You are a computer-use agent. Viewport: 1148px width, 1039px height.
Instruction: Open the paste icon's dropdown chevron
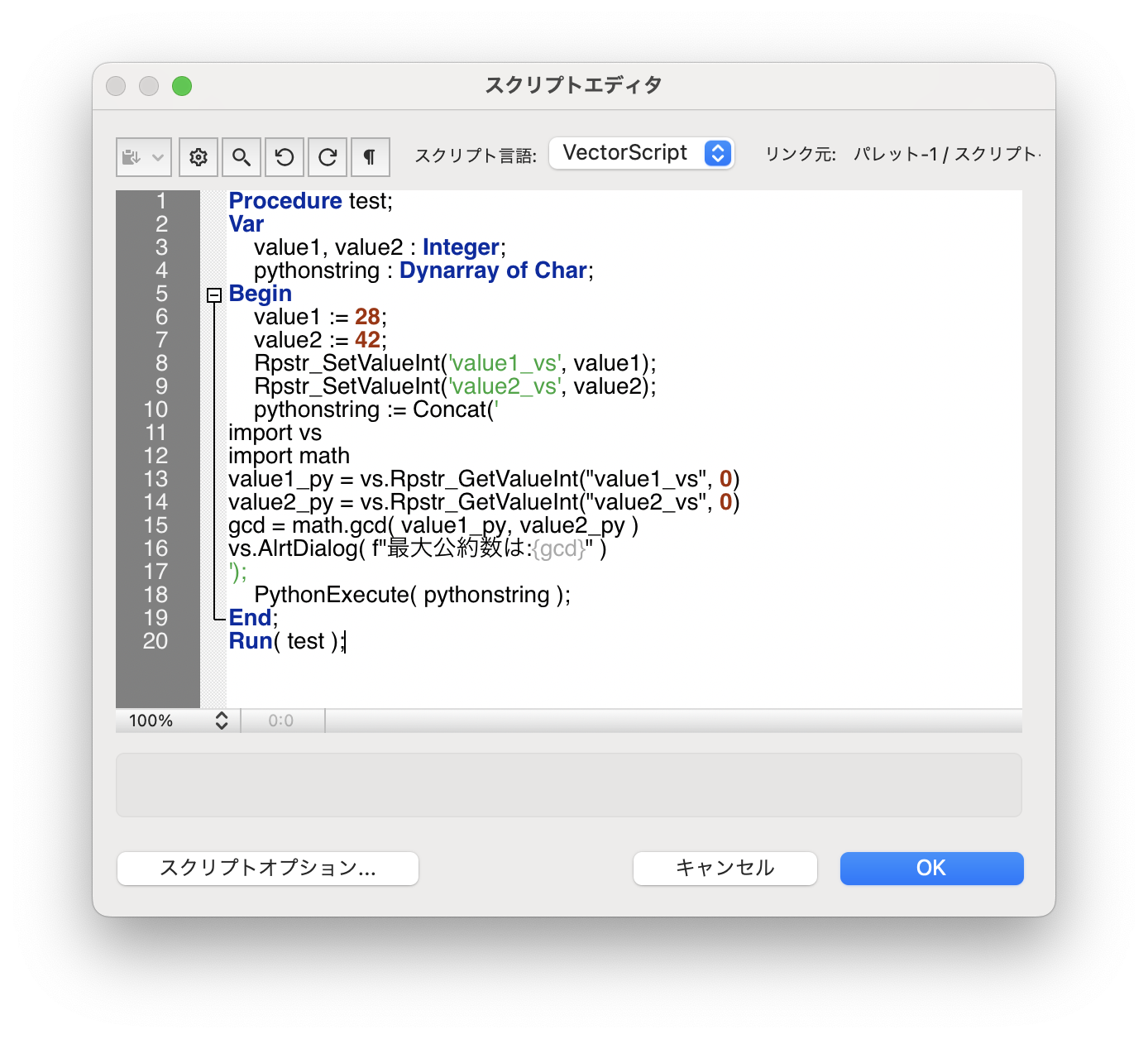[x=157, y=158]
